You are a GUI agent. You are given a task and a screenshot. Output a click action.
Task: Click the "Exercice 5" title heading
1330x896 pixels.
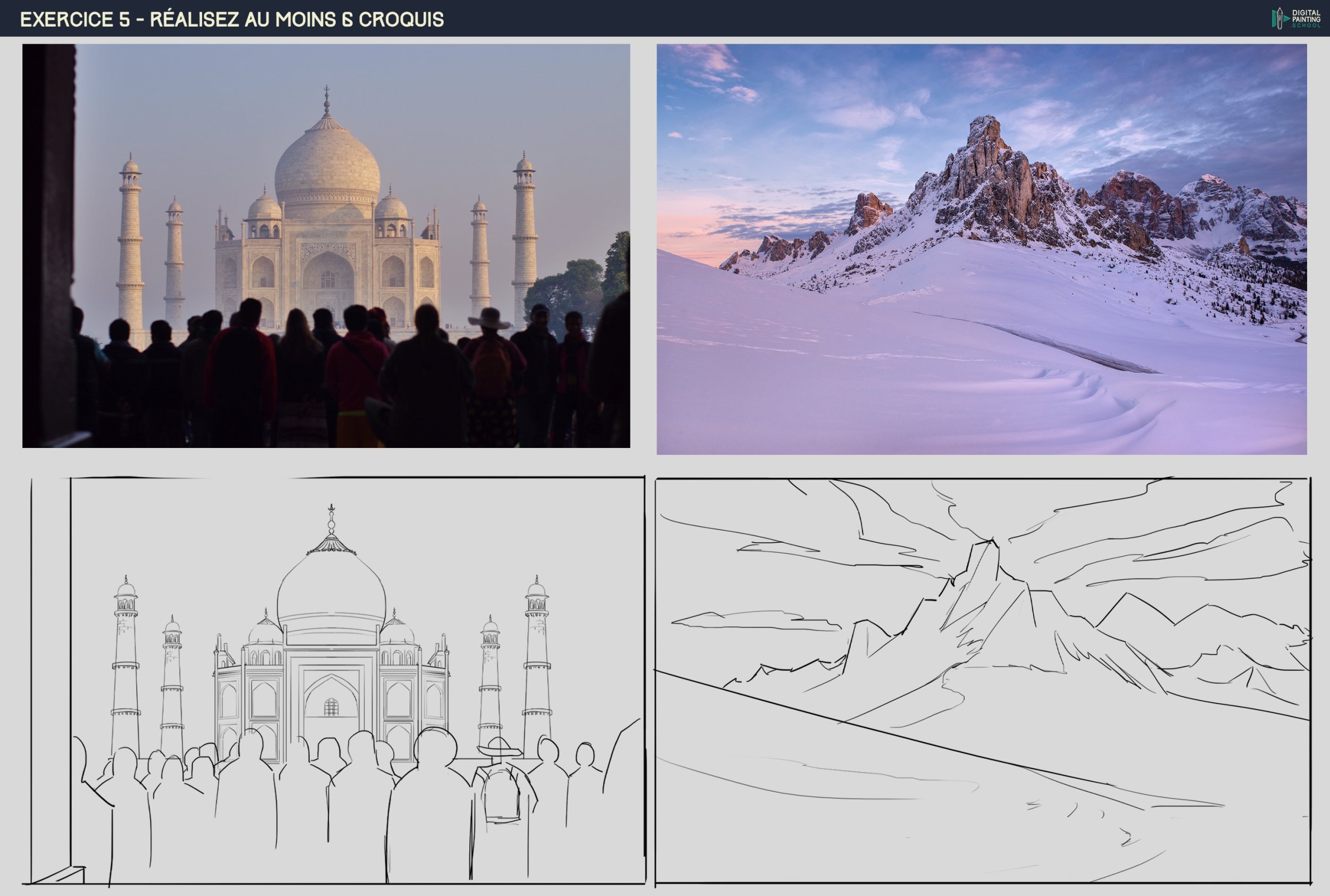pos(232,19)
